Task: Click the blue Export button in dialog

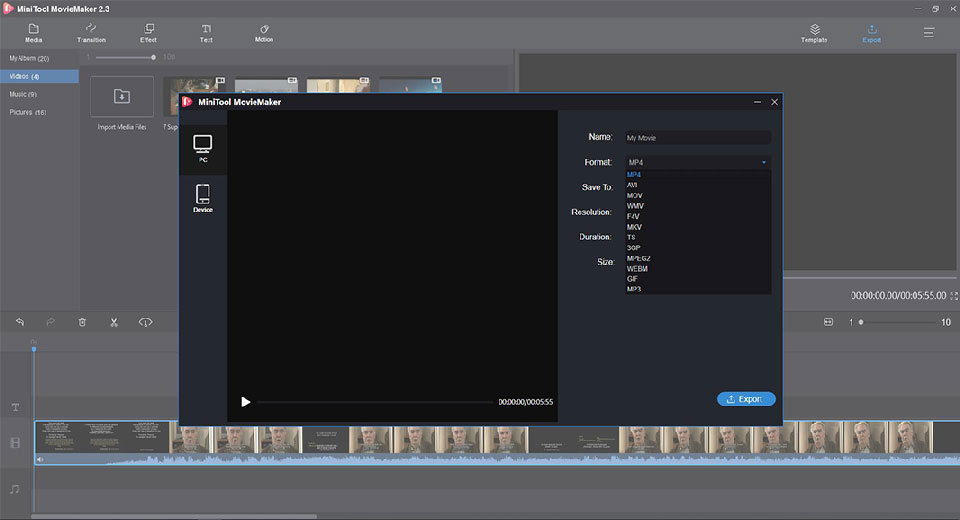Action: [x=746, y=399]
